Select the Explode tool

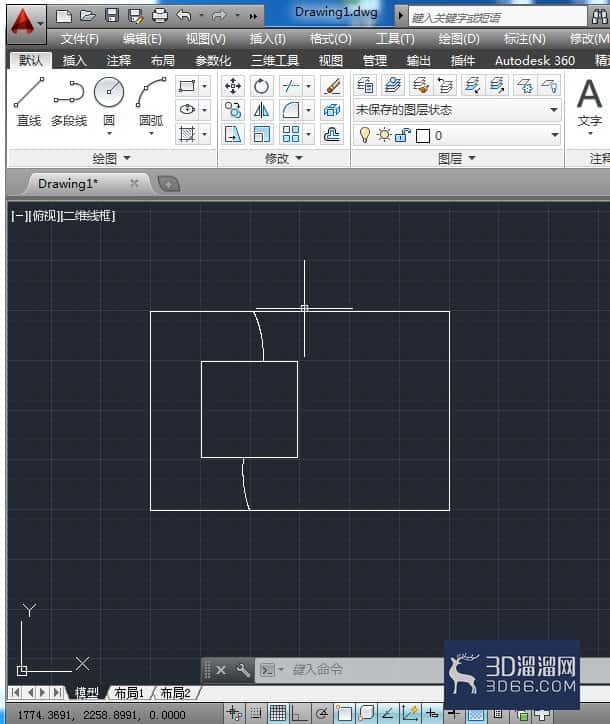[332, 110]
